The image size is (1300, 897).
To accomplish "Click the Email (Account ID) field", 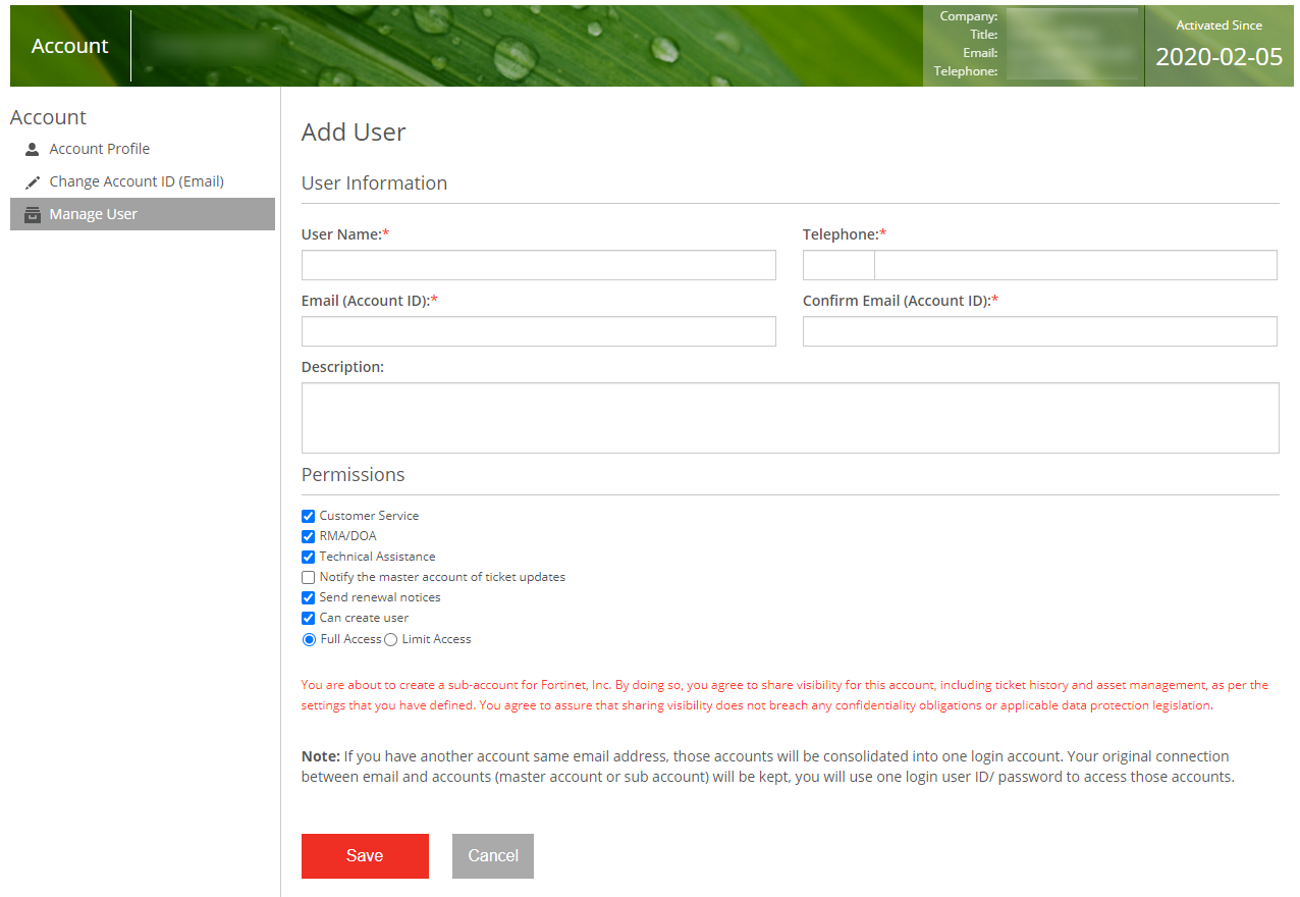I will pos(538,331).
